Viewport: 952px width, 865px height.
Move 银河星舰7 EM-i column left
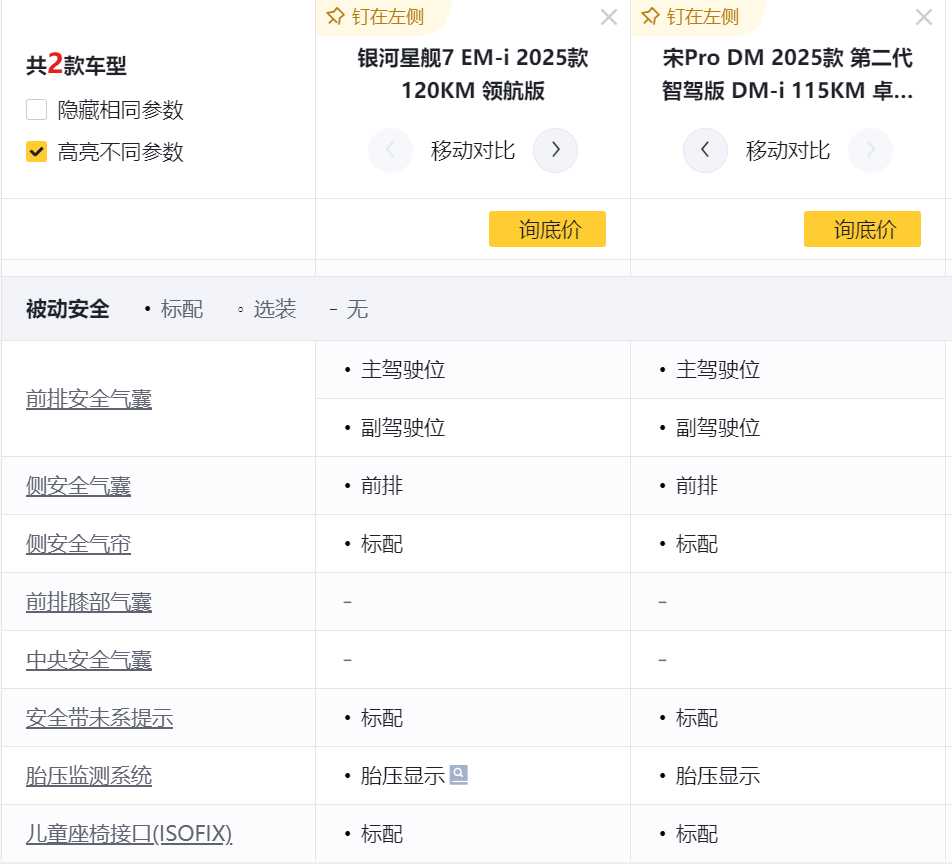(x=390, y=150)
